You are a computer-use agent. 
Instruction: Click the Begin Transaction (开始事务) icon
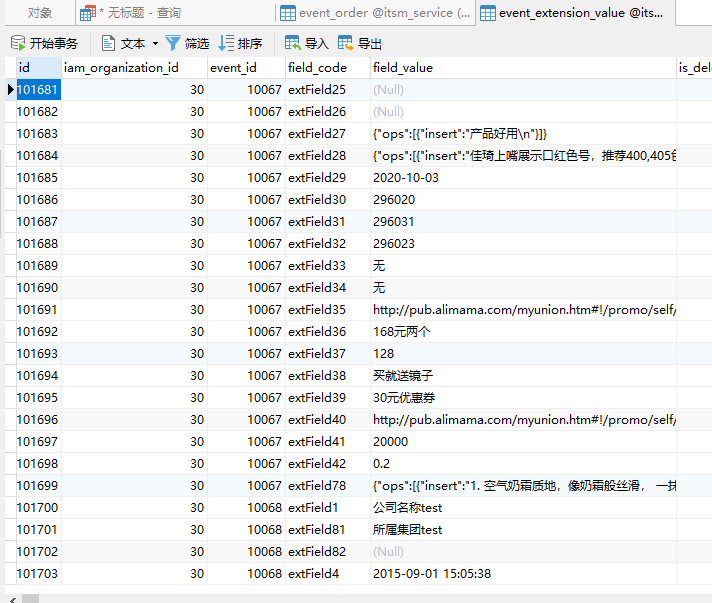pyautogui.click(x=18, y=43)
